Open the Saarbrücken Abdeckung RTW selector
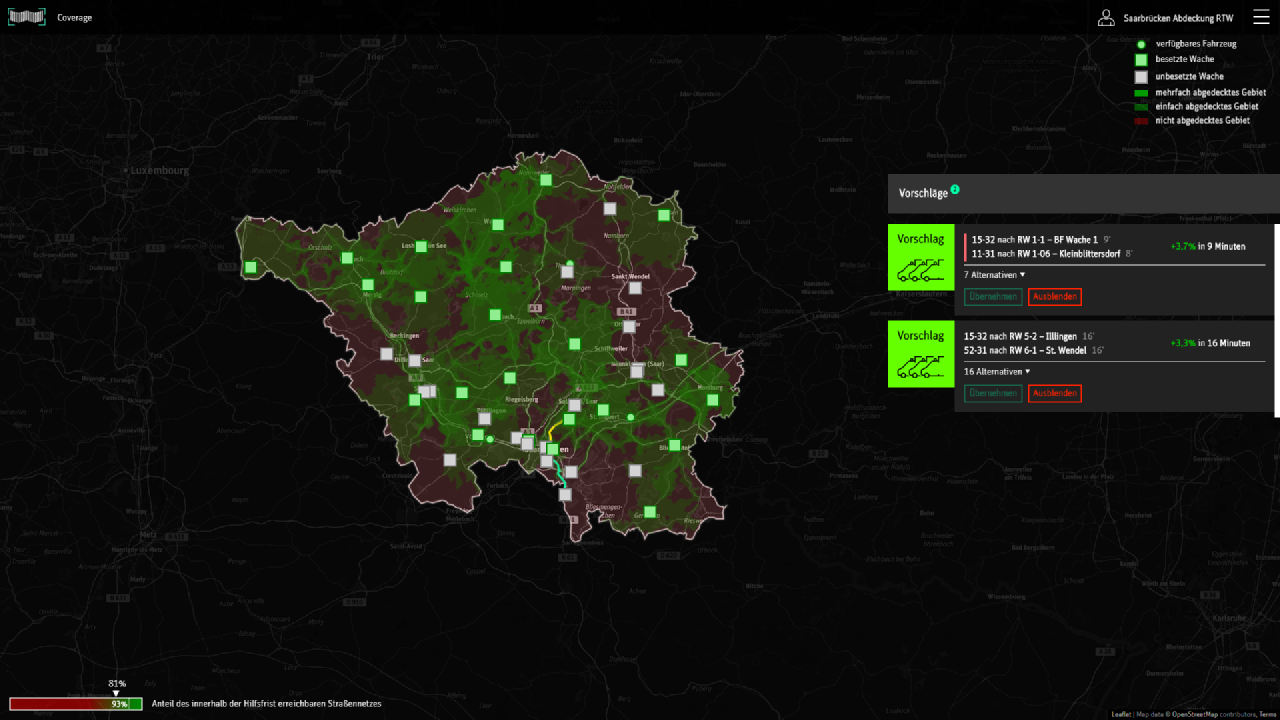This screenshot has width=1280, height=720. click(x=1178, y=18)
